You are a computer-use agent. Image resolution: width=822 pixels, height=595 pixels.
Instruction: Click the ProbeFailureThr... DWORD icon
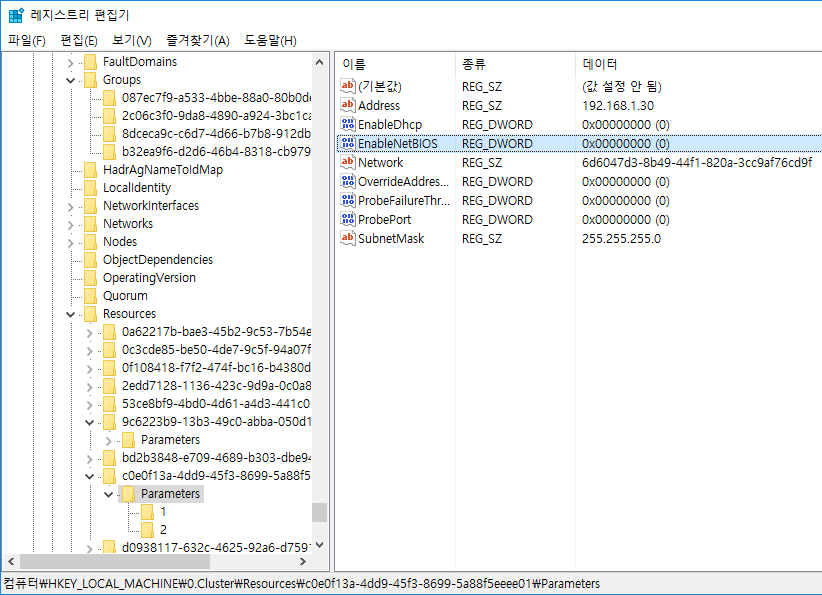(348, 200)
